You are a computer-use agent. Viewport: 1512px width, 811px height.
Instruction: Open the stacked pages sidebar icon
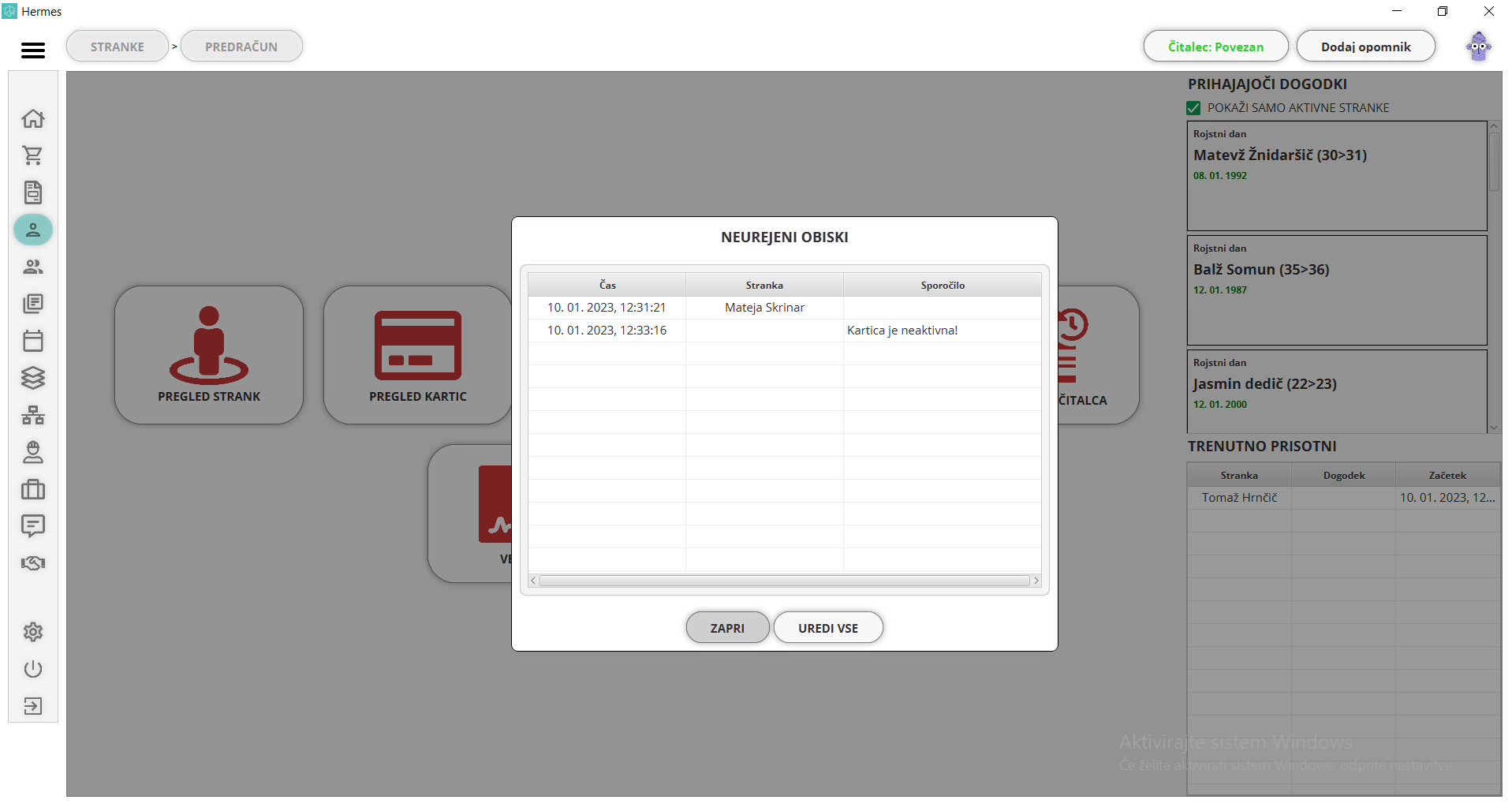coord(33,304)
